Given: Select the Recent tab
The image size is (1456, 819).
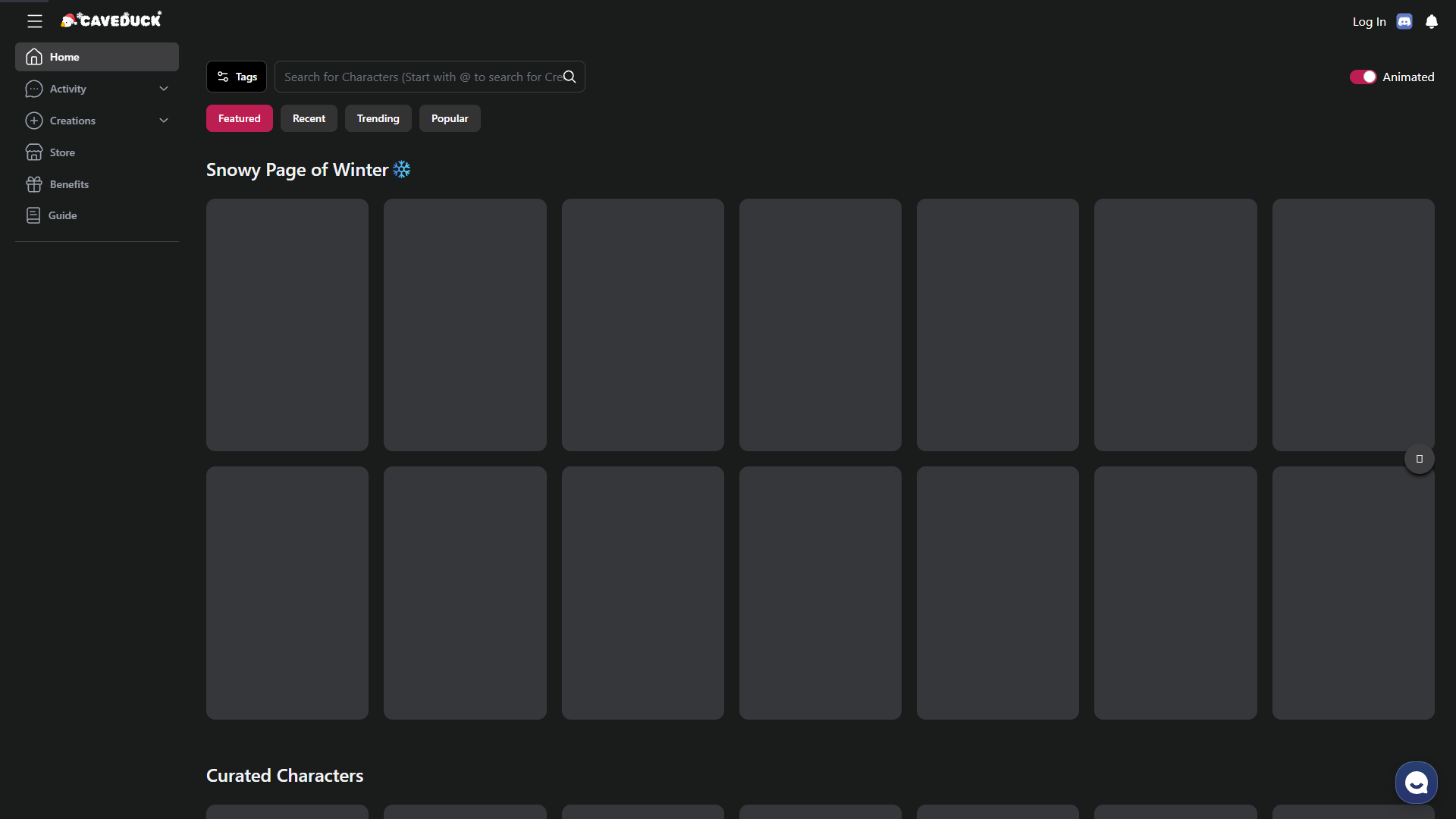Looking at the screenshot, I should click(309, 118).
